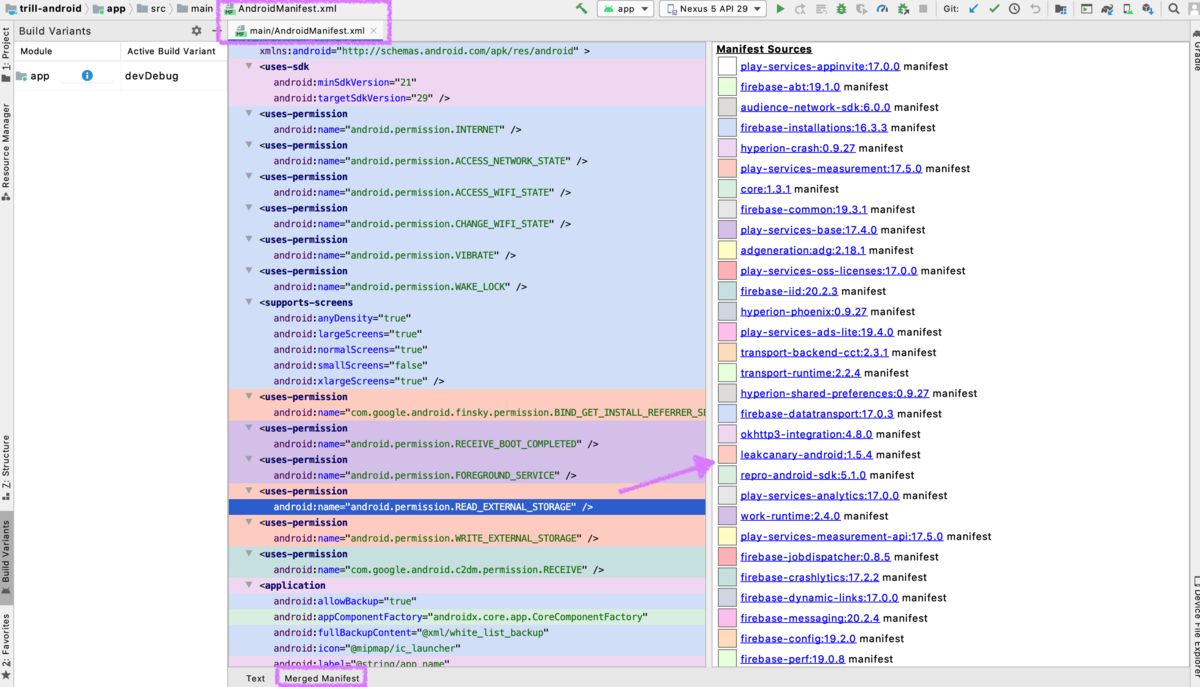1200x687 pixels.
Task: Close the main/AndroidManifest.xml tab
Action: pos(374,31)
